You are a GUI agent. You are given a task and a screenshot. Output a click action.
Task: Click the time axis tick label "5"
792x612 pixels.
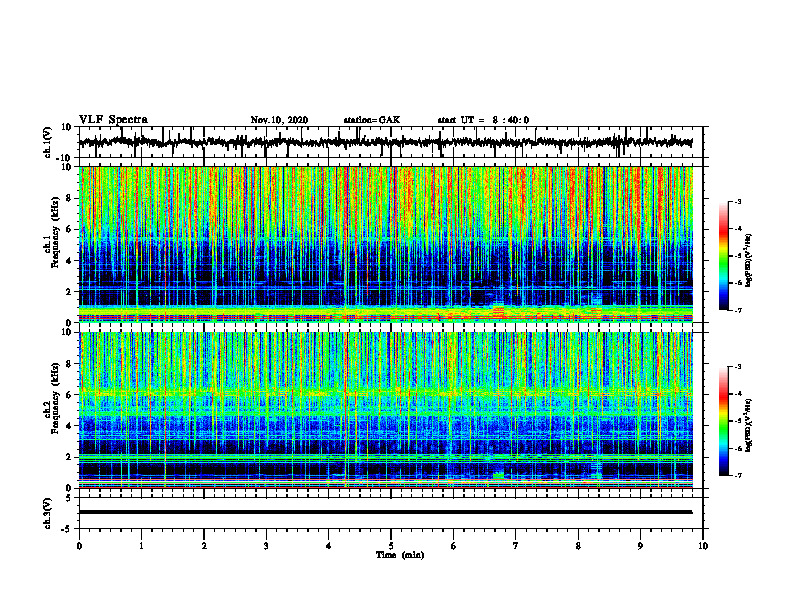tap(391, 546)
